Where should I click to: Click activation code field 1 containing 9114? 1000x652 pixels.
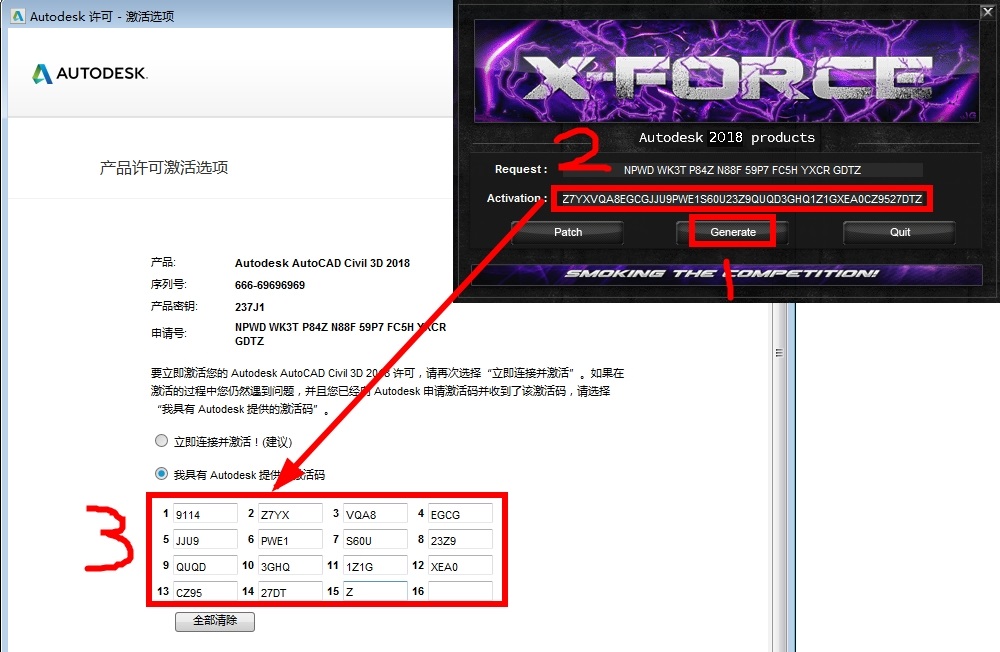pos(205,514)
